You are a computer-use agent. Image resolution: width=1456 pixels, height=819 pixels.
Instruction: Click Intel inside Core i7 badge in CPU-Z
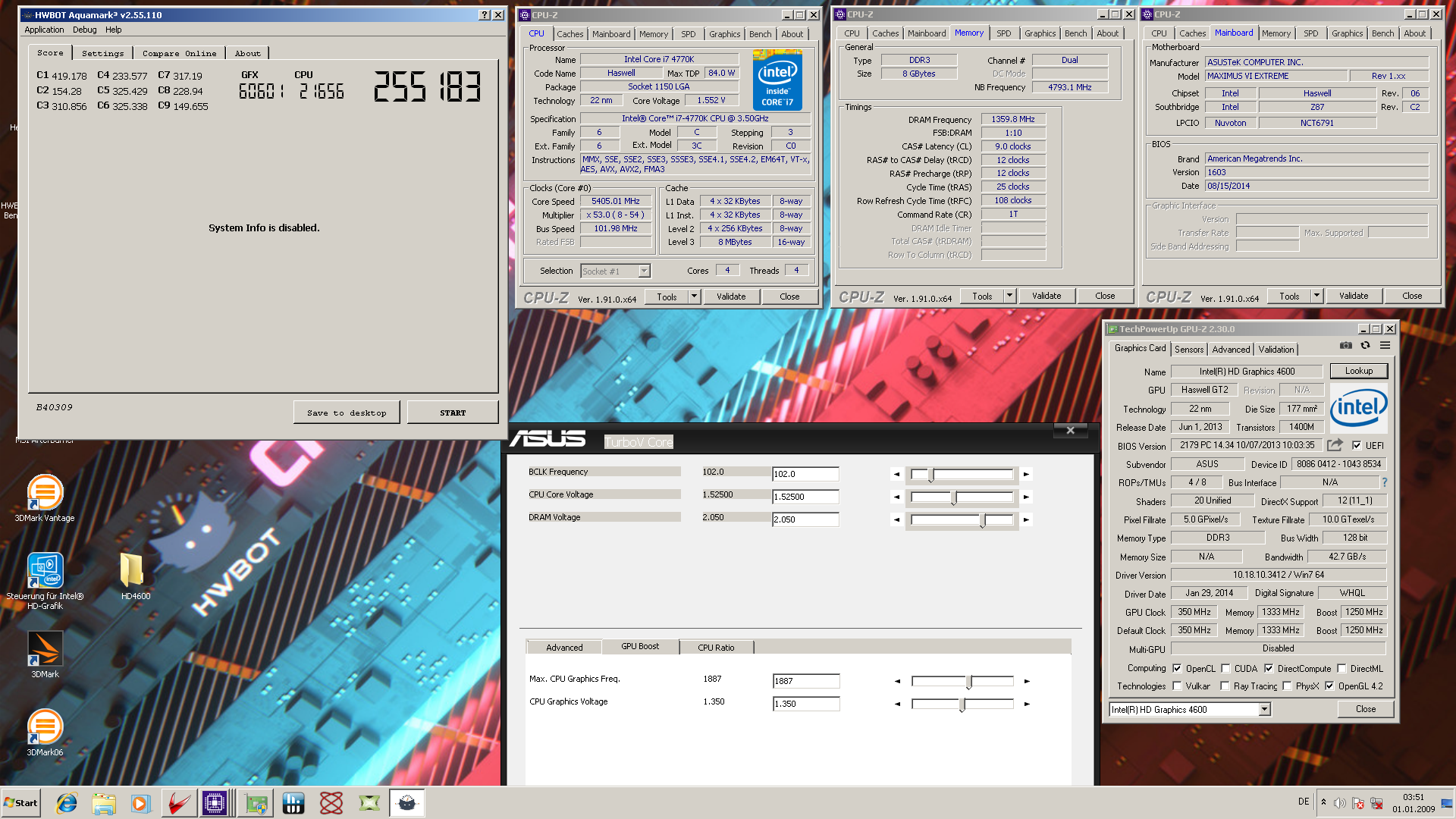777,80
